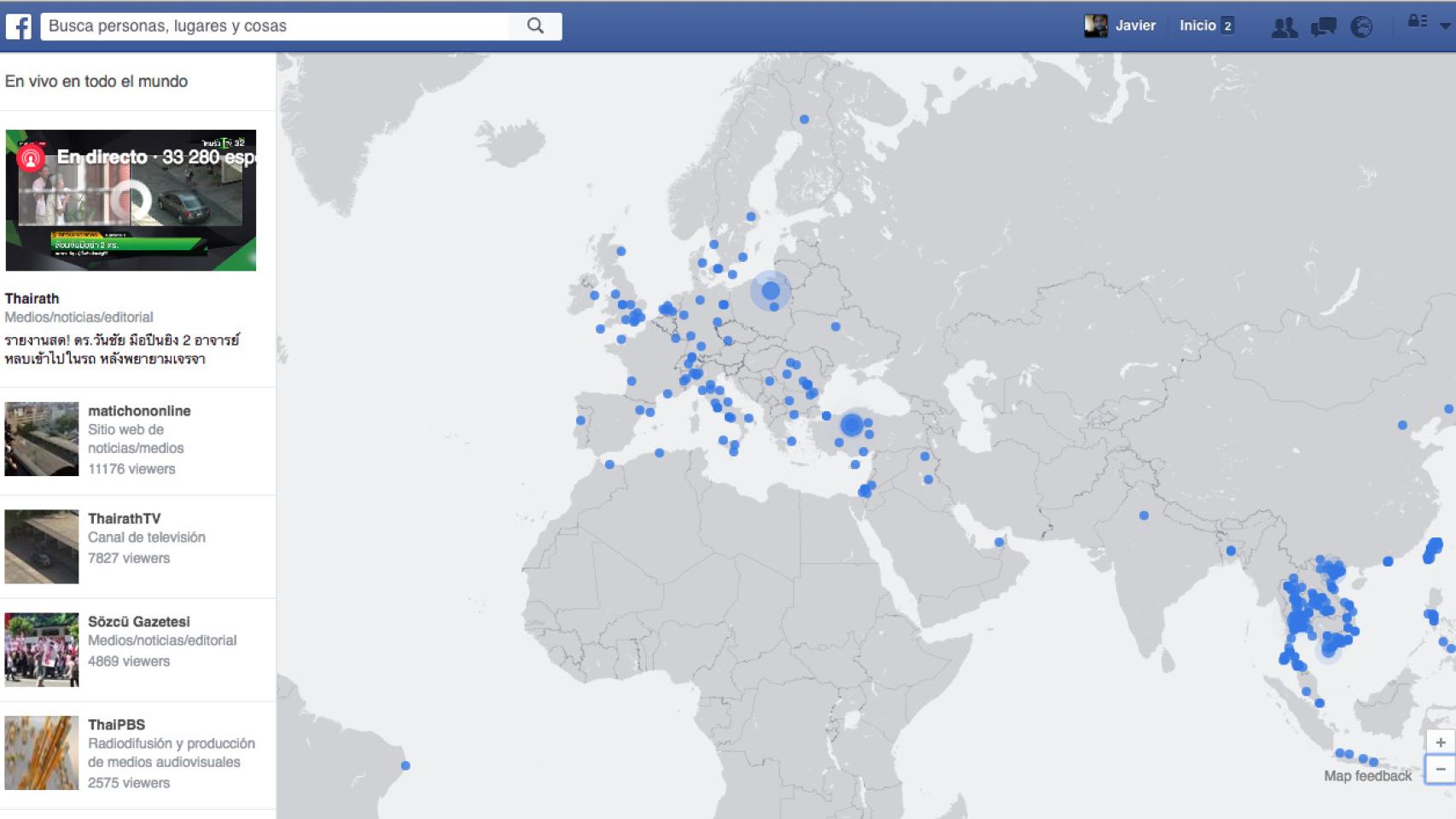This screenshot has width=1456, height=819.
Task: Click the search bar to type a query
Action: [282, 25]
